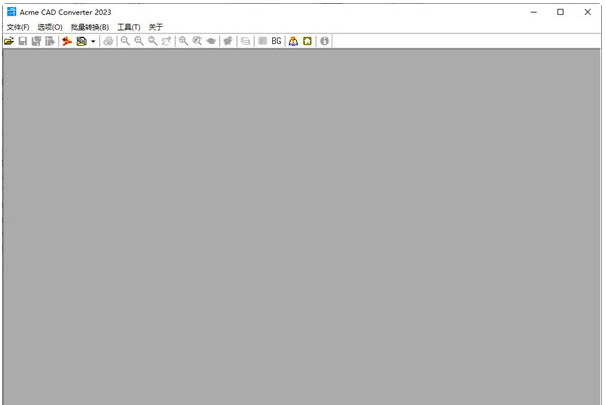
Task: Click the yellow-gray batch convert icon
Action: [81, 41]
